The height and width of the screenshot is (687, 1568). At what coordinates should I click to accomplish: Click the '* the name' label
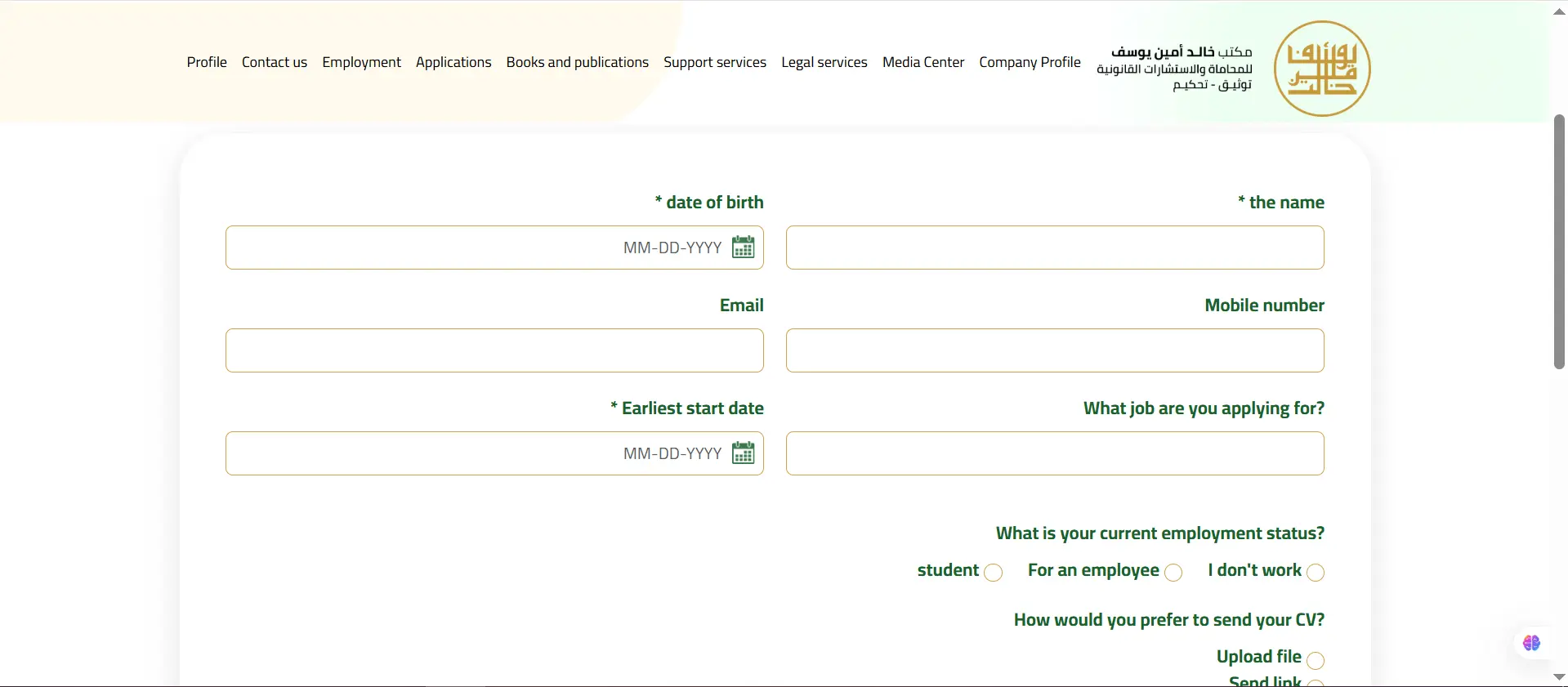[1281, 203]
